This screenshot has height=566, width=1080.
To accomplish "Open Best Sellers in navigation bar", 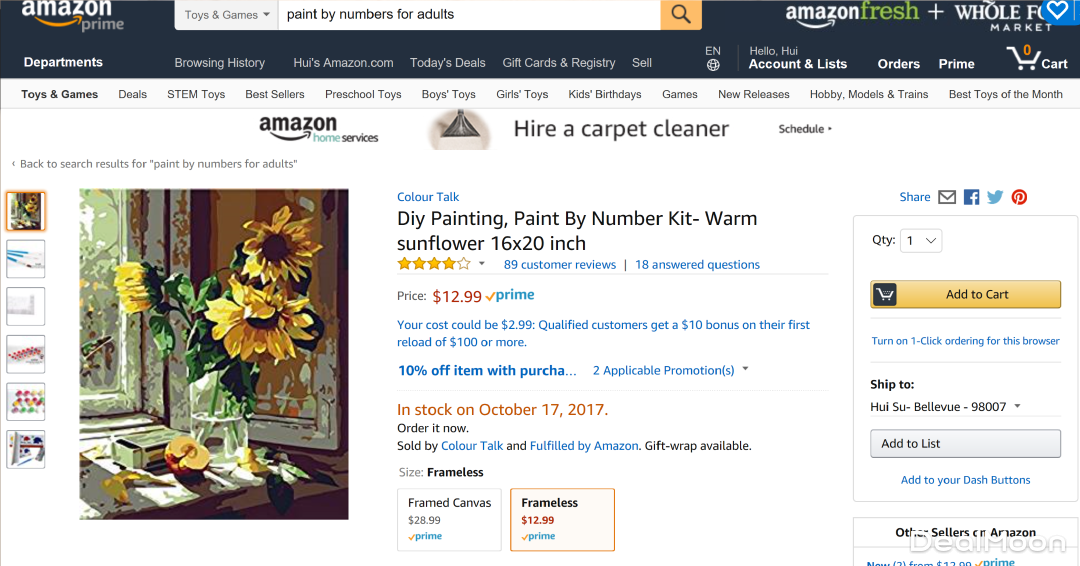I will 275,94.
